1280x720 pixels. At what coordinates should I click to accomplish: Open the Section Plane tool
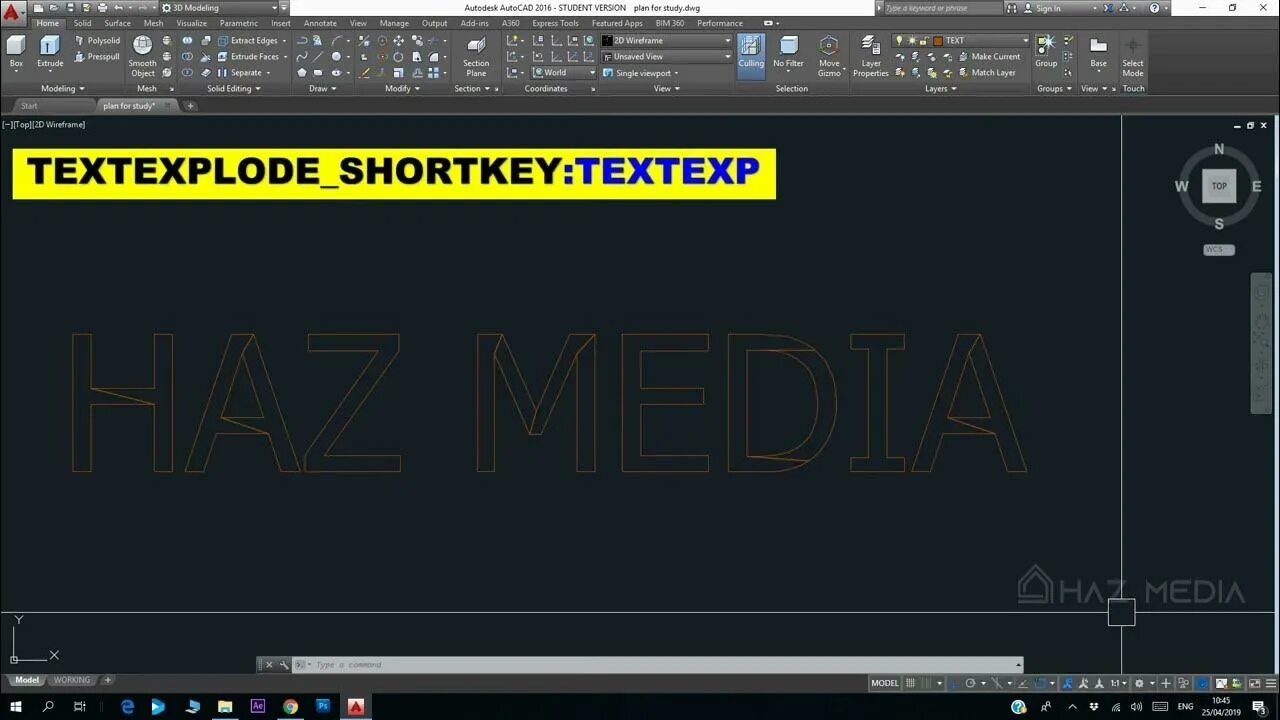point(476,56)
